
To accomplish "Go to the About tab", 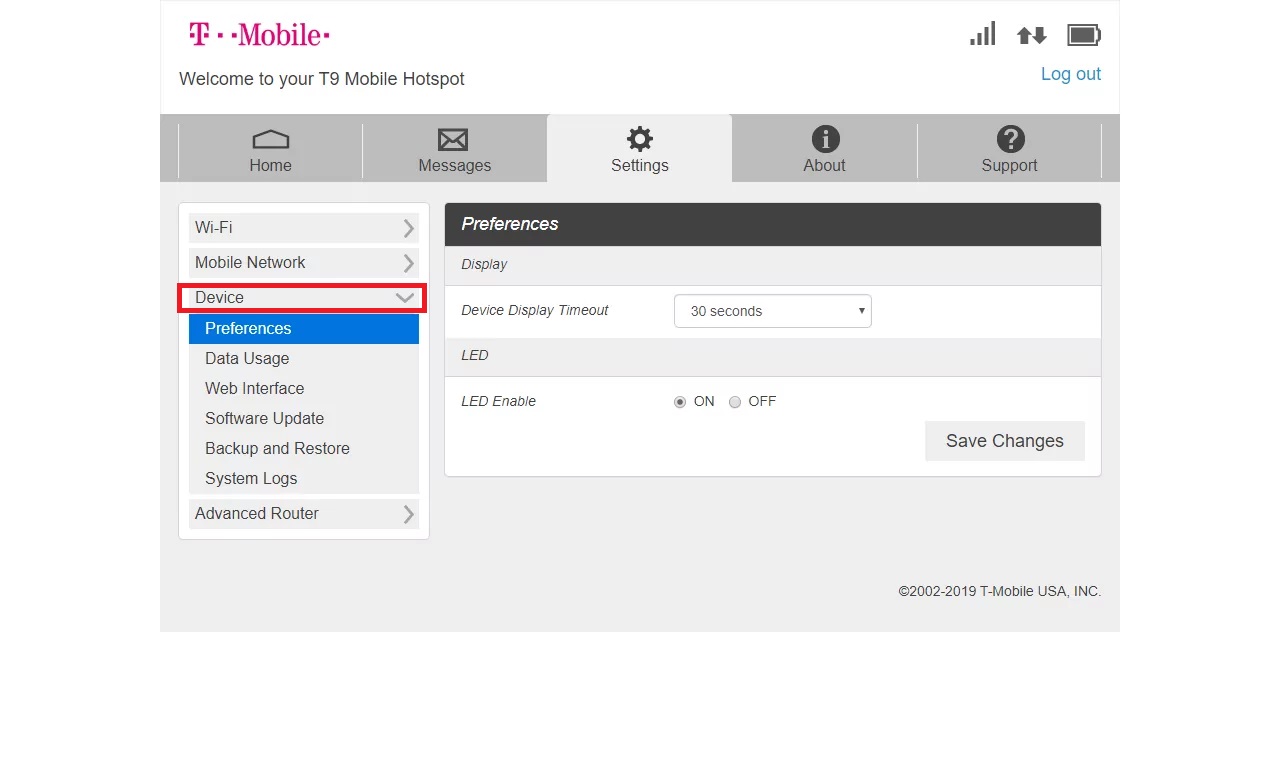I will pyautogui.click(x=825, y=149).
